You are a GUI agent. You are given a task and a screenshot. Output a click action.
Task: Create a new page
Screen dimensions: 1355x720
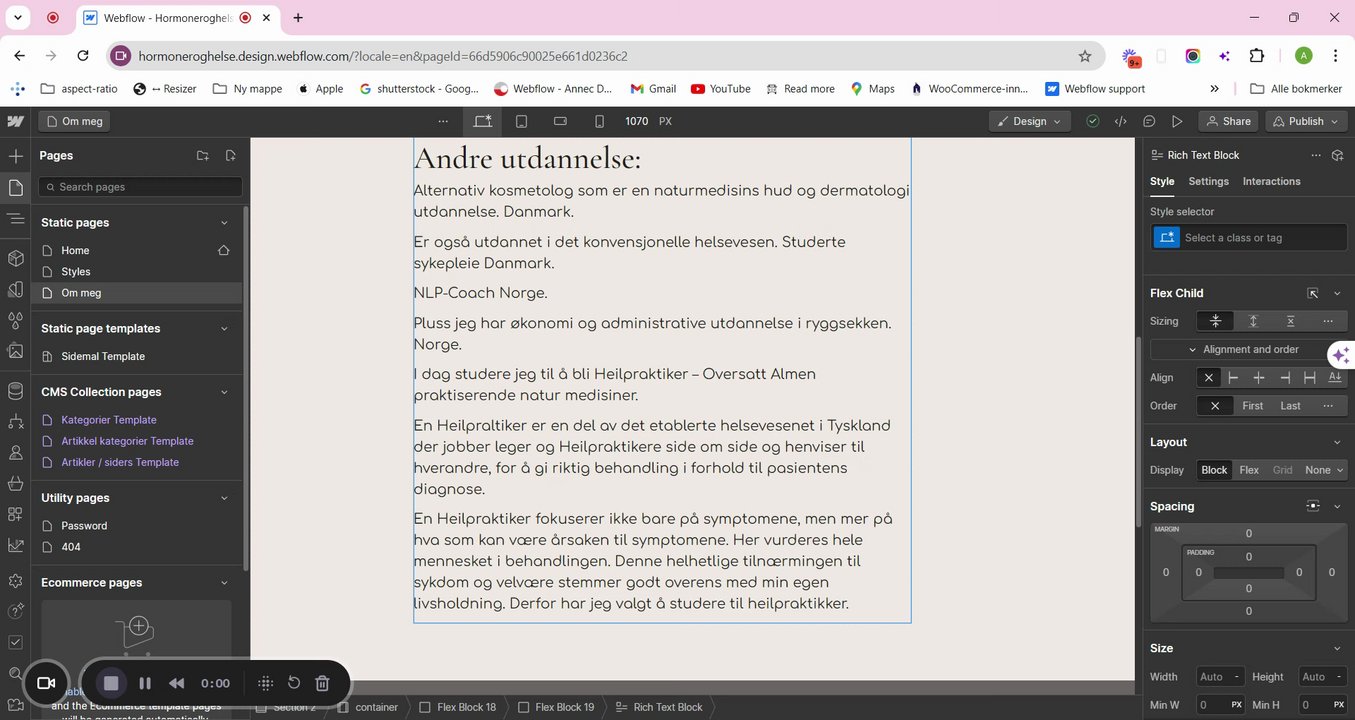click(231, 156)
